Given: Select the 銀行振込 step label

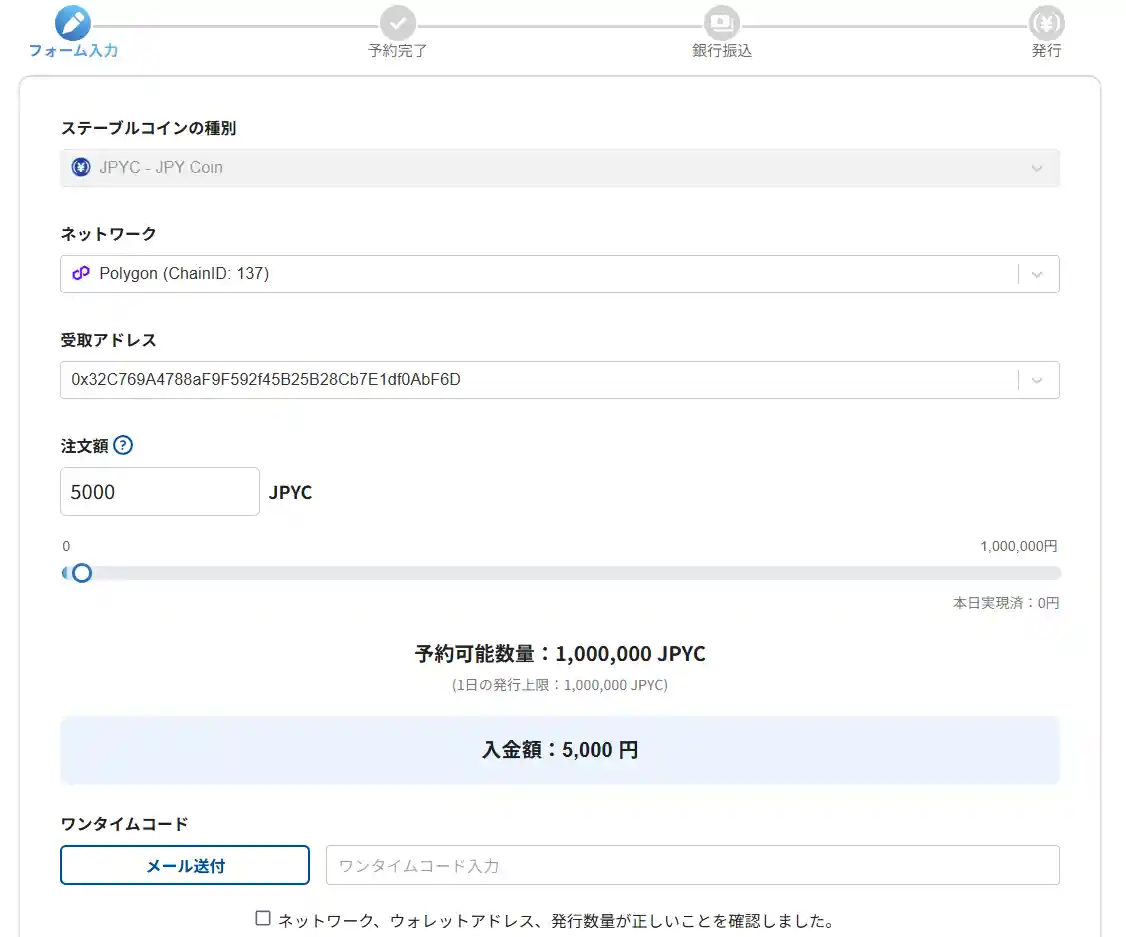Looking at the screenshot, I should (x=722, y=50).
